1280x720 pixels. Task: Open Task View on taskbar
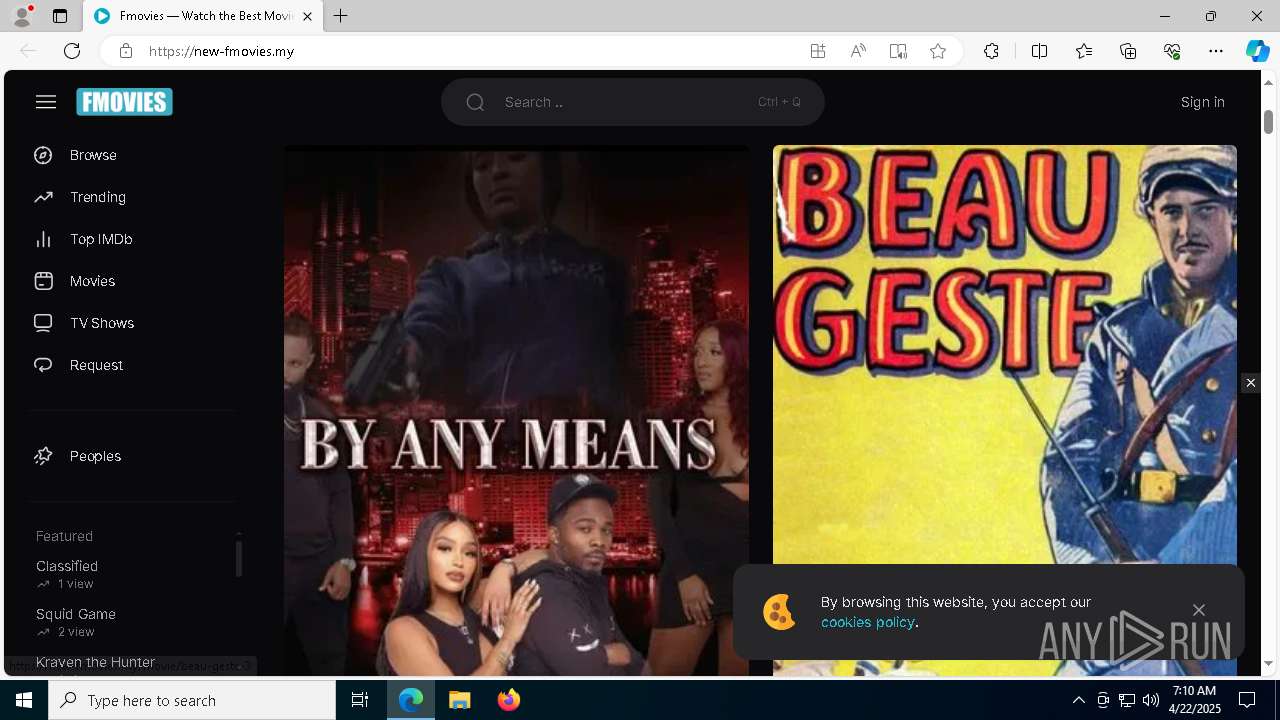(360, 700)
